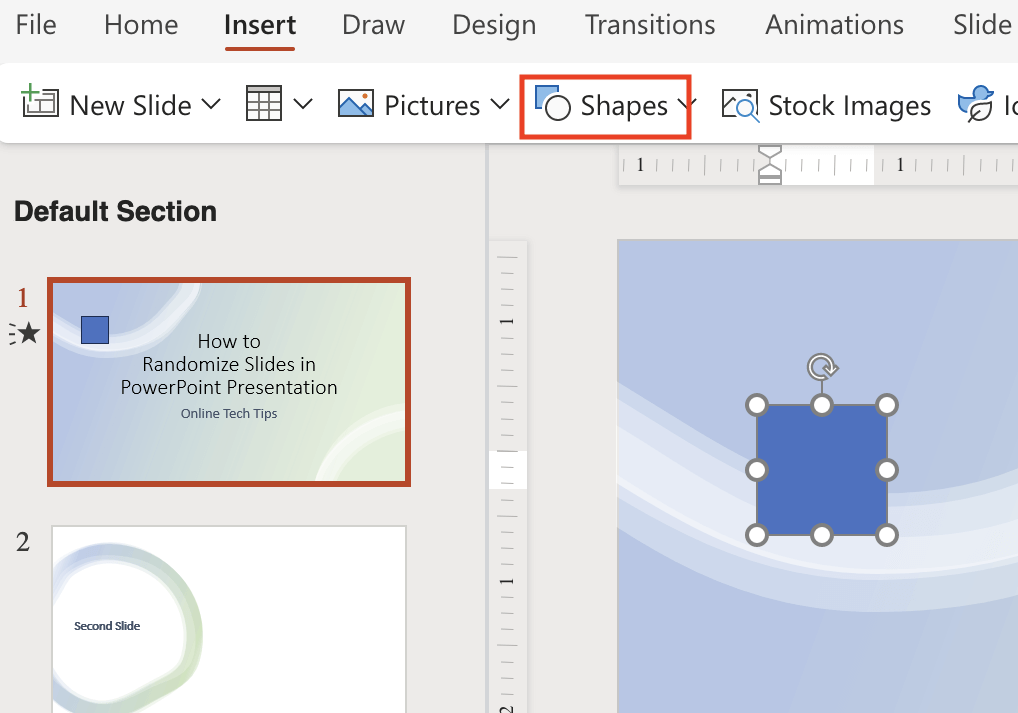
Task: Expand the New Slide dropdown chevron
Action: tap(210, 104)
